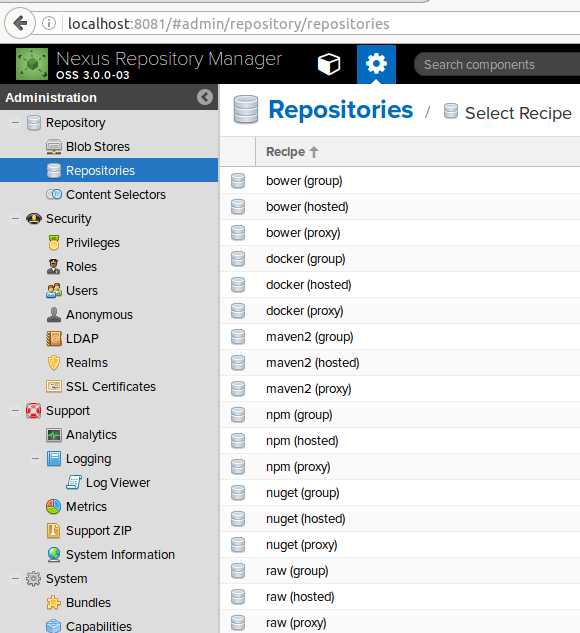Select the docker (proxy) recipe
The height and width of the screenshot is (633, 580).
305,311
